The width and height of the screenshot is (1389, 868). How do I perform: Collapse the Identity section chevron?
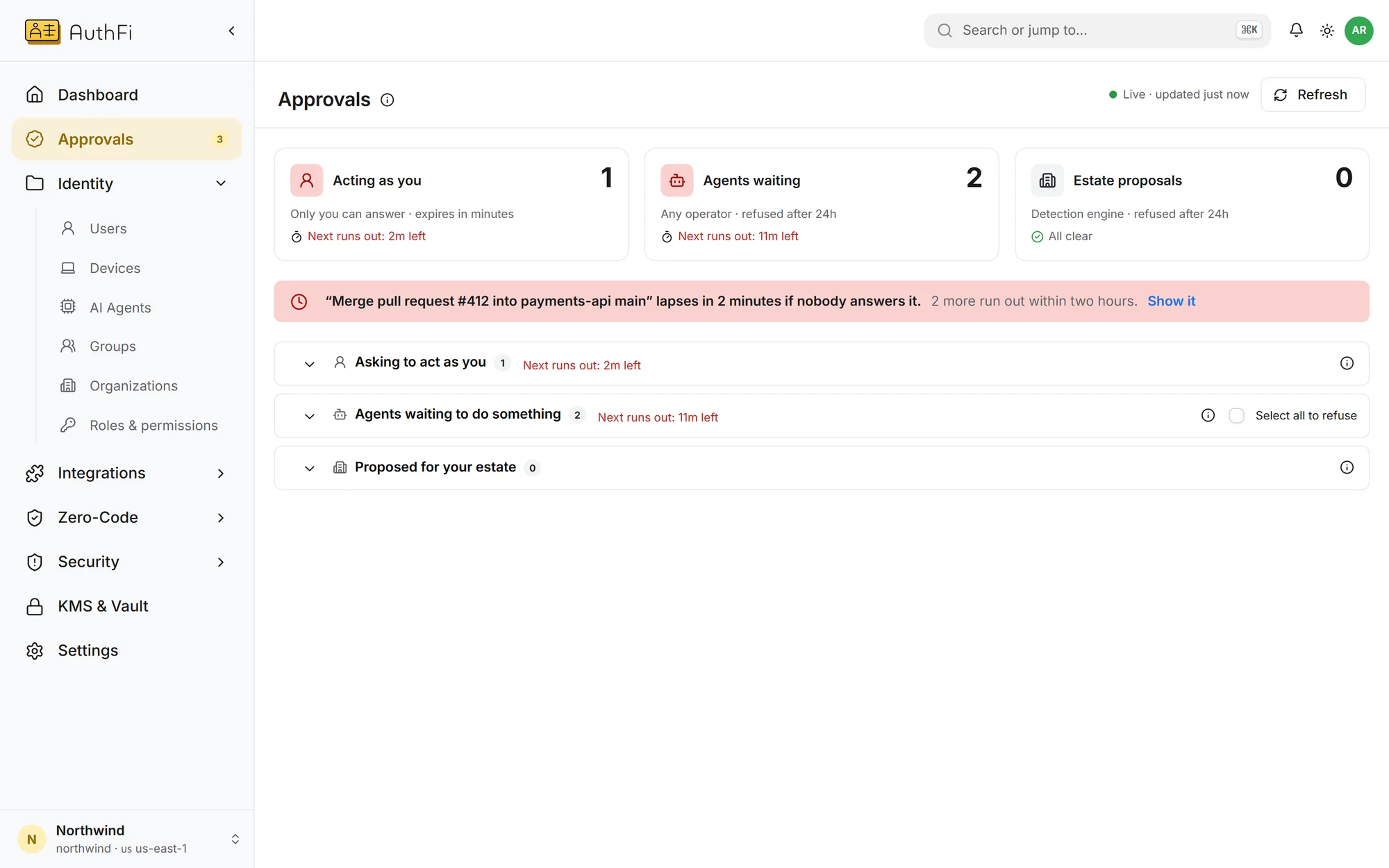(x=221, y=183)
